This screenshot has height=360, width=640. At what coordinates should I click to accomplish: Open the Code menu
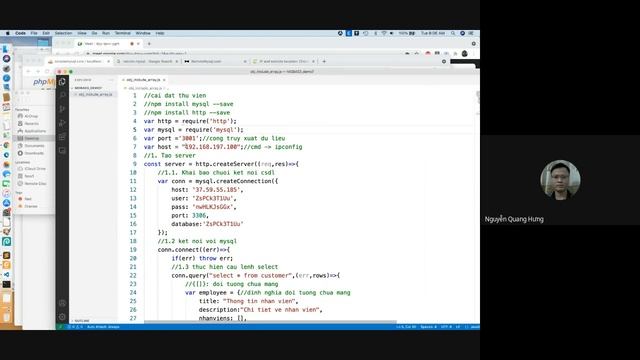[x=20, y=33]
